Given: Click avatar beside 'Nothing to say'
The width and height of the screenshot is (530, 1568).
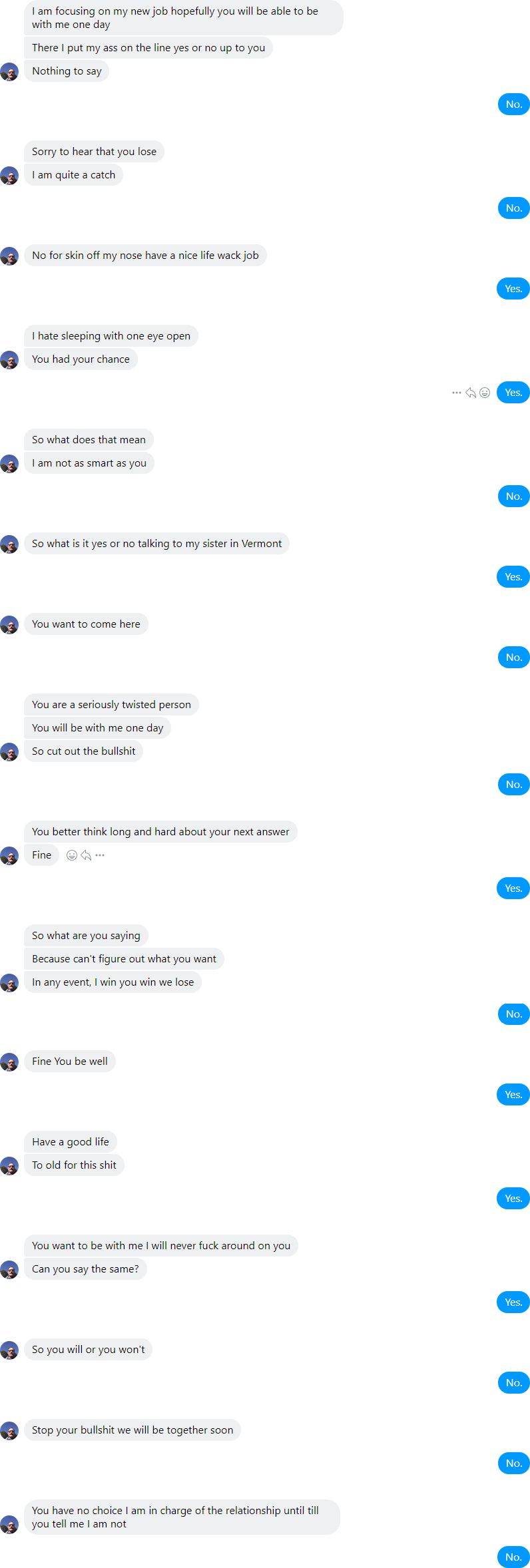Looking at the screenshot, I should [x=9, y=72].
